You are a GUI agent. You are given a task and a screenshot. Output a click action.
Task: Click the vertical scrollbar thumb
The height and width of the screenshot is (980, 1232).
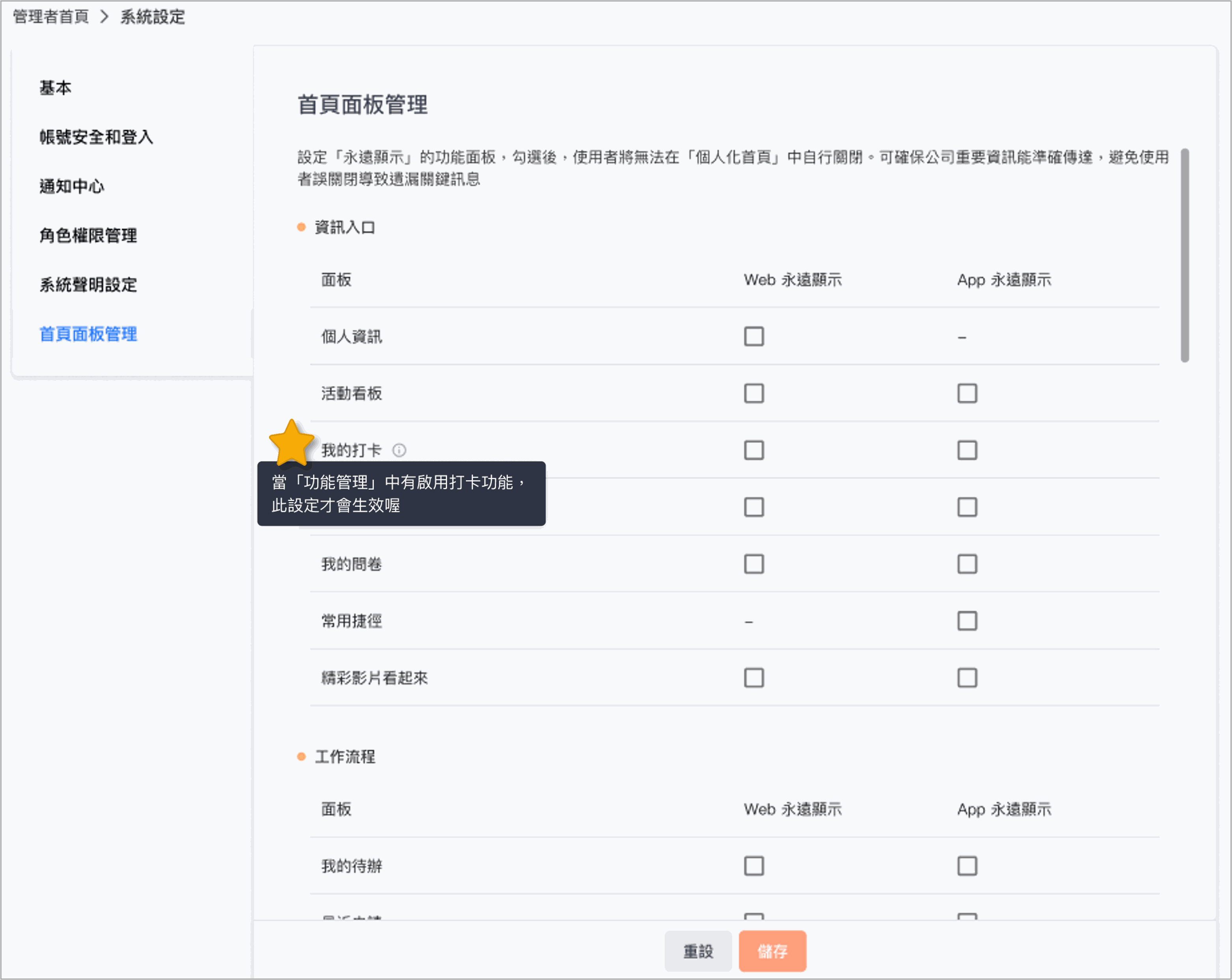pos(1185,255)
